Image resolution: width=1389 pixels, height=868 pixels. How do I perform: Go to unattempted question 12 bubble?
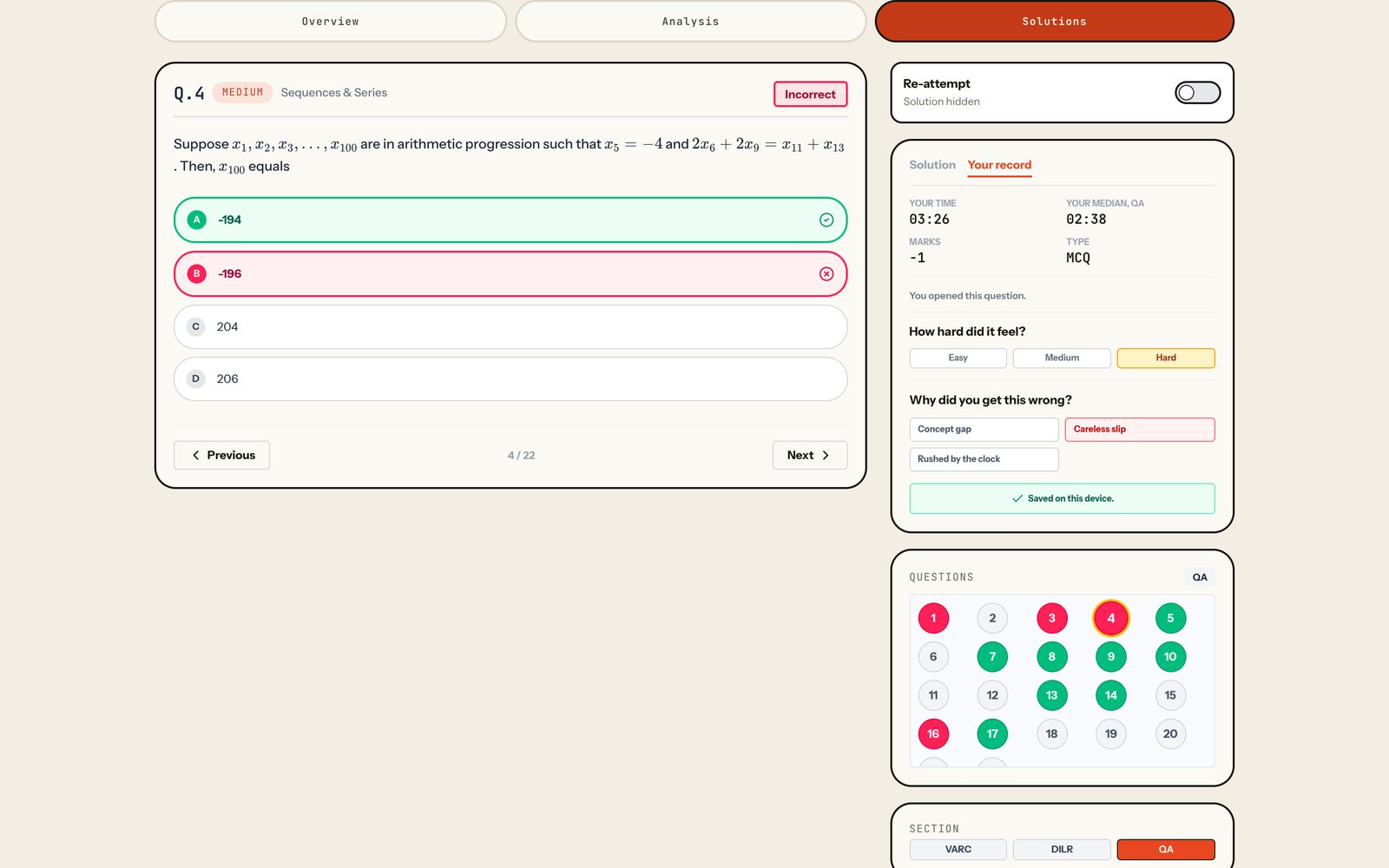[992, 695]
